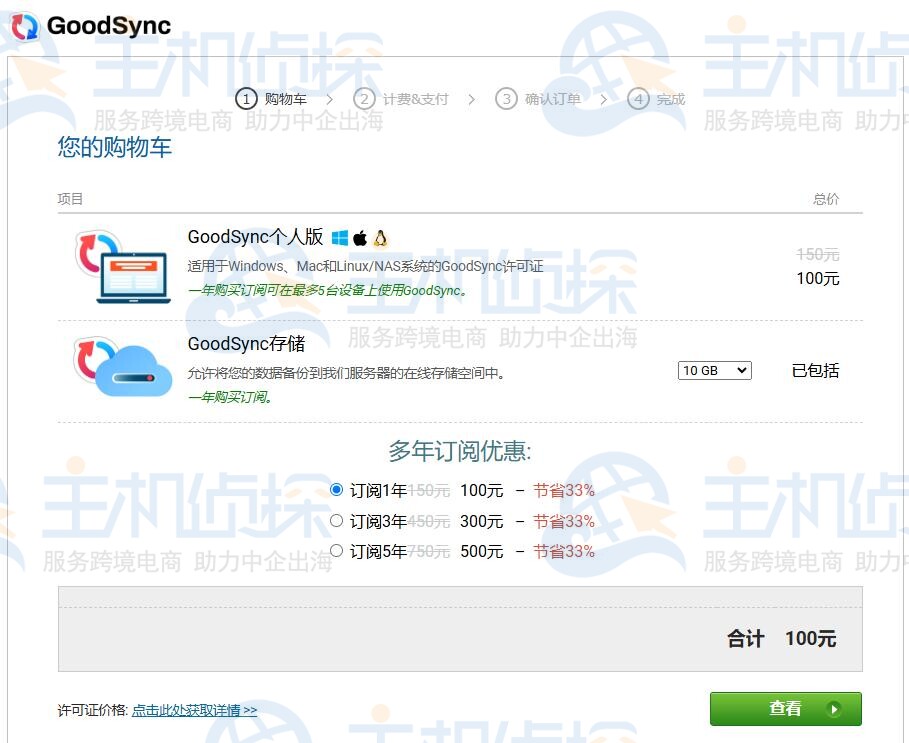Click the step 4 完成 circle icon
This screenshot has width=909, height=743.
pos(636,99)
